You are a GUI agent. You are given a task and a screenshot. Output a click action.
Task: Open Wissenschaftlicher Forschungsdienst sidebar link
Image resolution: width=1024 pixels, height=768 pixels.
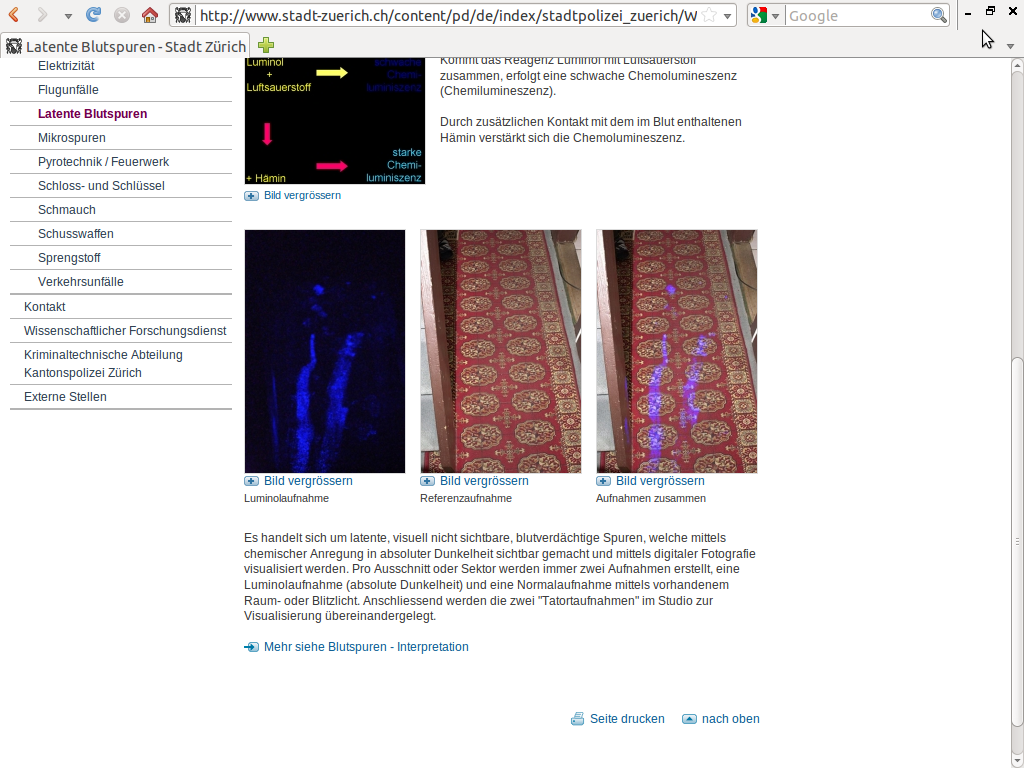(125, 331)
